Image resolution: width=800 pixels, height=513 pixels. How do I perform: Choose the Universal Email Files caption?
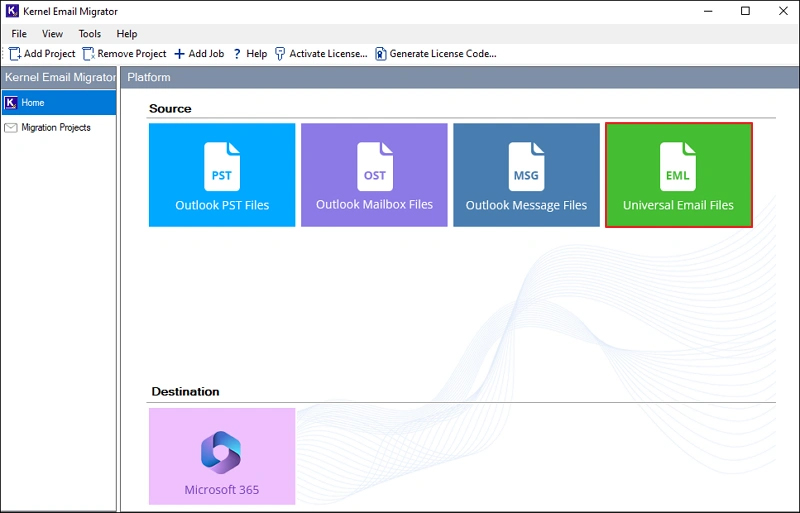pyautogui.click(x=678, y=205)
